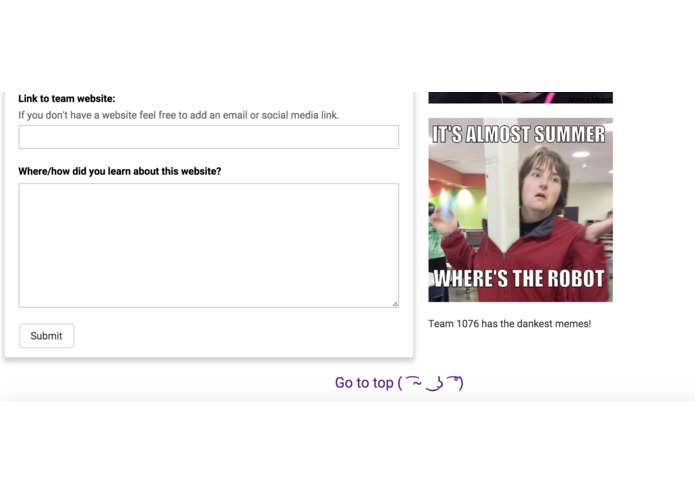
Task: Select the 'Where/how did you learn about this website?' label
Action: tap(120, 171)
